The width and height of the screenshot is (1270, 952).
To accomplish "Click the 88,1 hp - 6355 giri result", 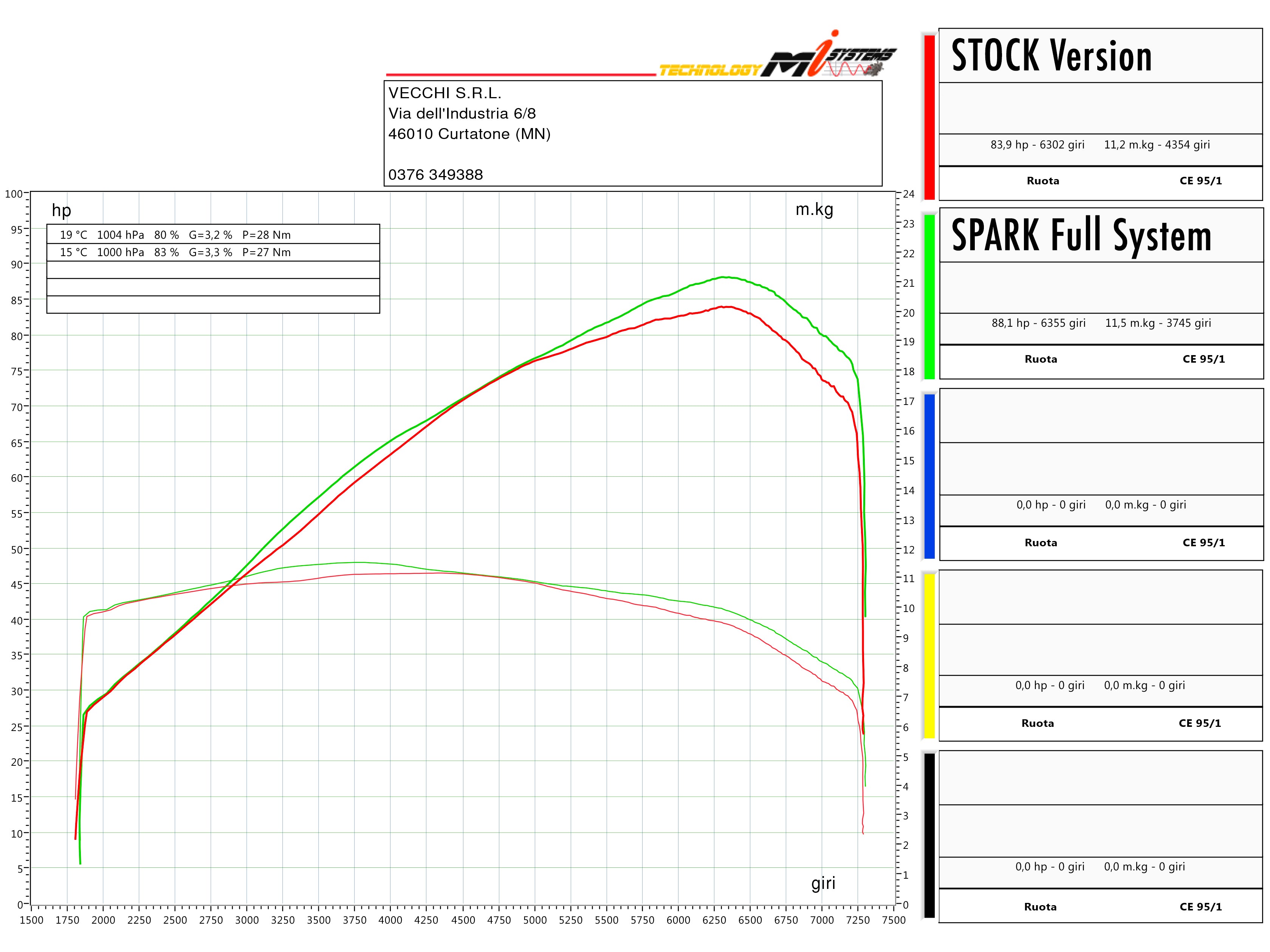I will coord(1038,323).
